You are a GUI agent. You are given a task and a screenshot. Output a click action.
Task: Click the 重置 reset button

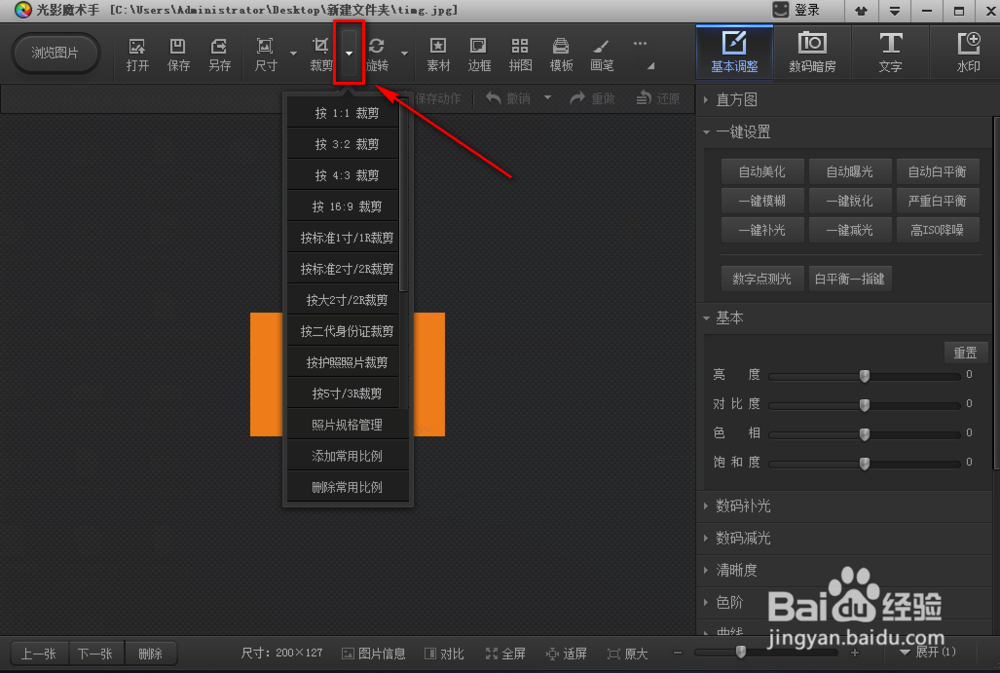(x=965, y=352)
